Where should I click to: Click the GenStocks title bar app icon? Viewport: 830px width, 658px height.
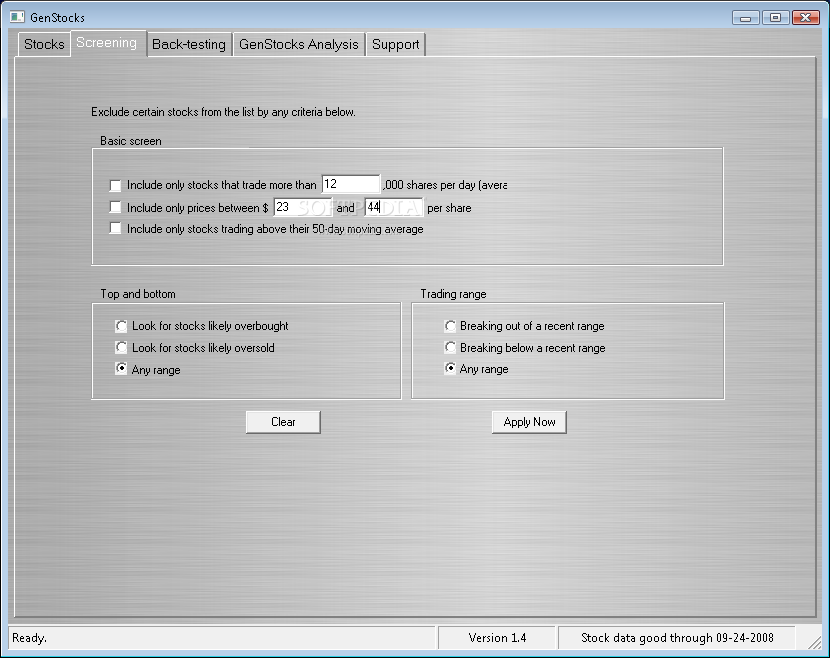coord(17,17)
